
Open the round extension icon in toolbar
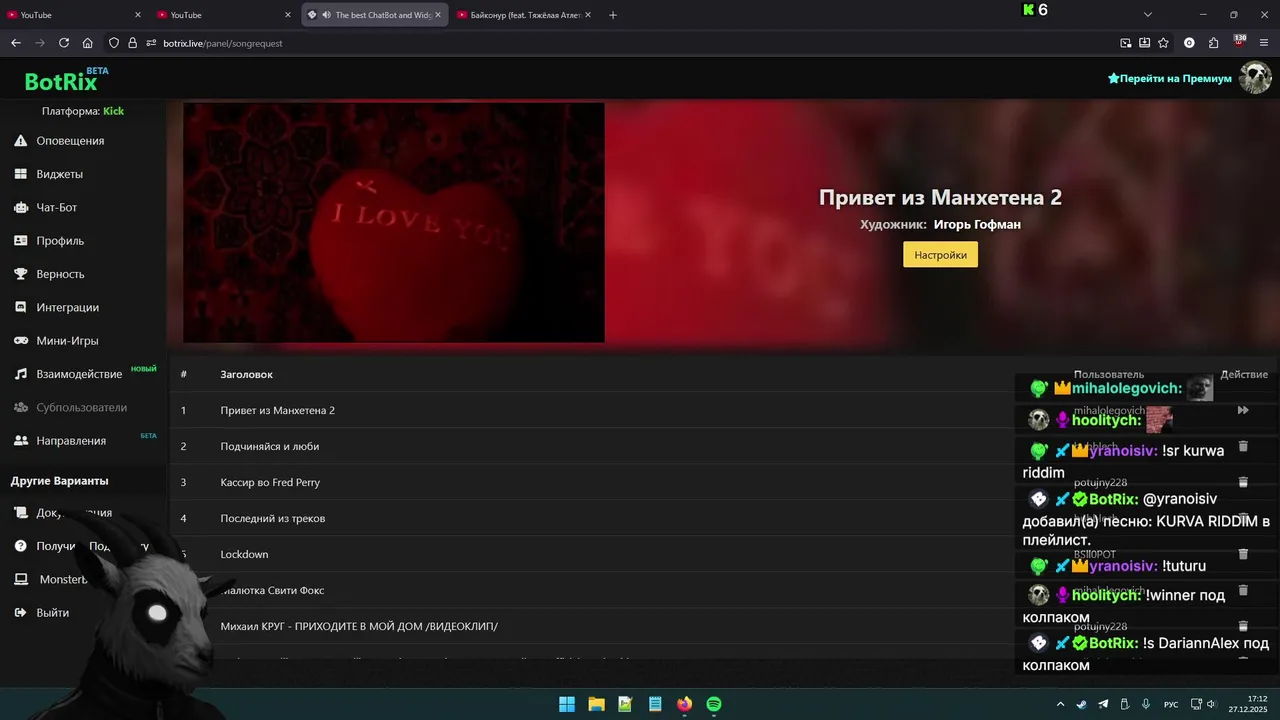point(1189,43)
